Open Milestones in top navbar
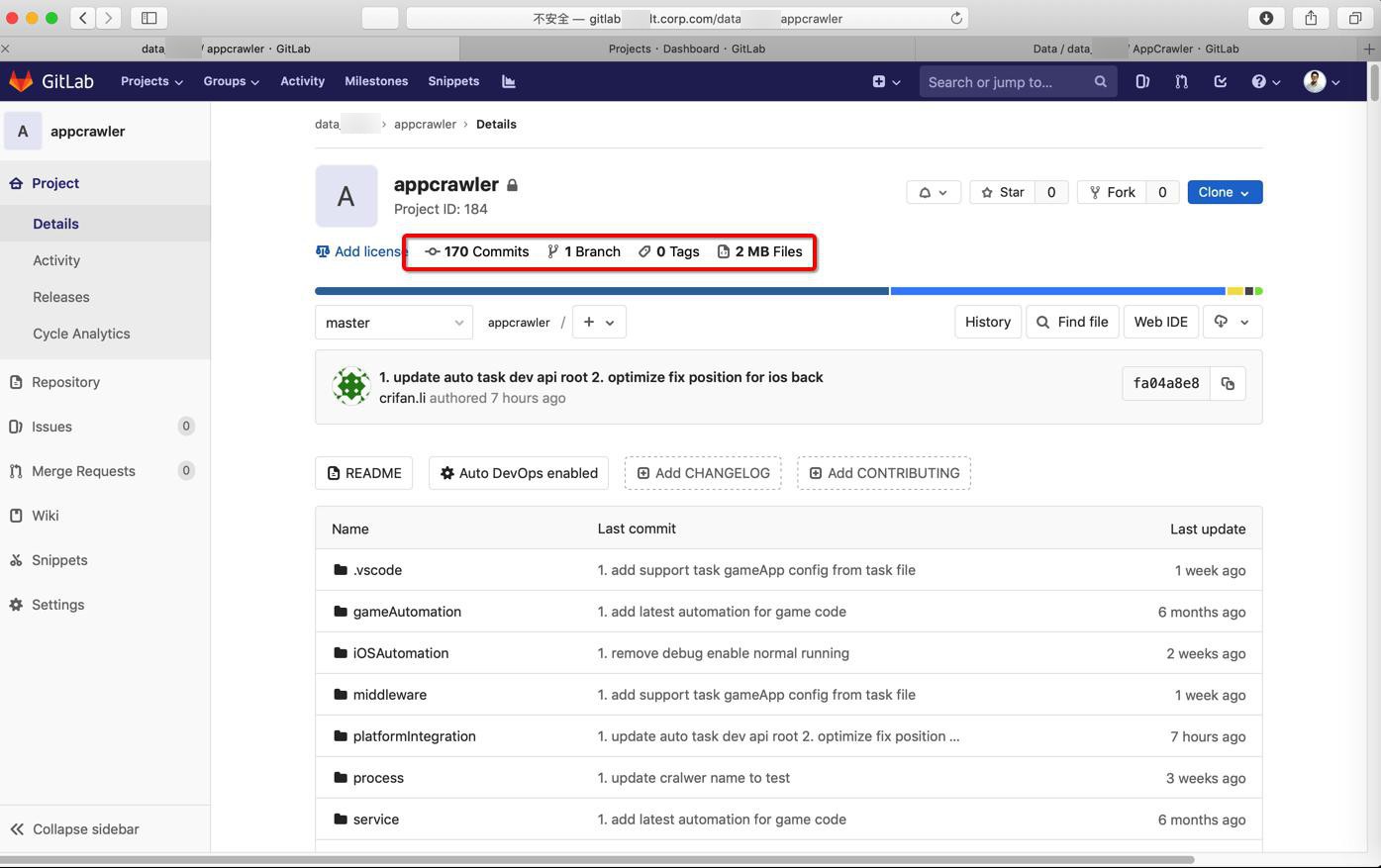Viewport: 1381px width, 868px height. [x=376, y=81]
